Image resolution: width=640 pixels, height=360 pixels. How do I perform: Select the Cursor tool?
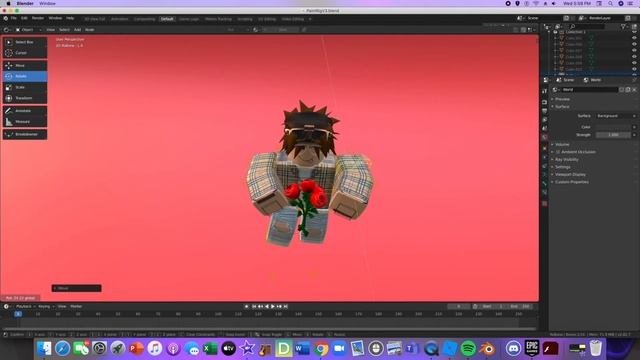point(25,53)
